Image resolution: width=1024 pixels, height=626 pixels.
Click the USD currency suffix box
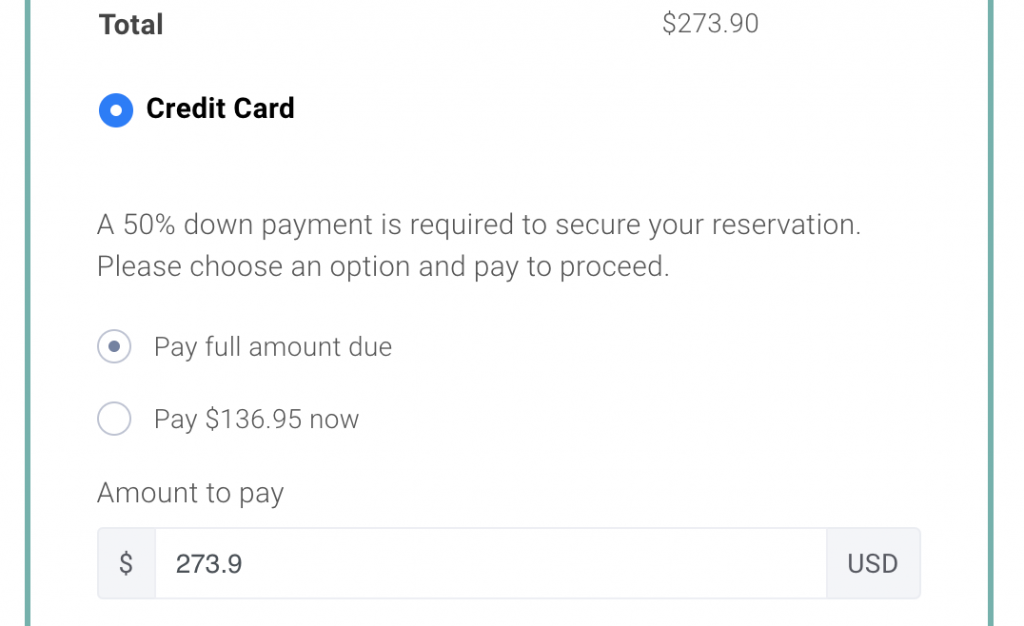pyautogui.click(x=873, y=563)
